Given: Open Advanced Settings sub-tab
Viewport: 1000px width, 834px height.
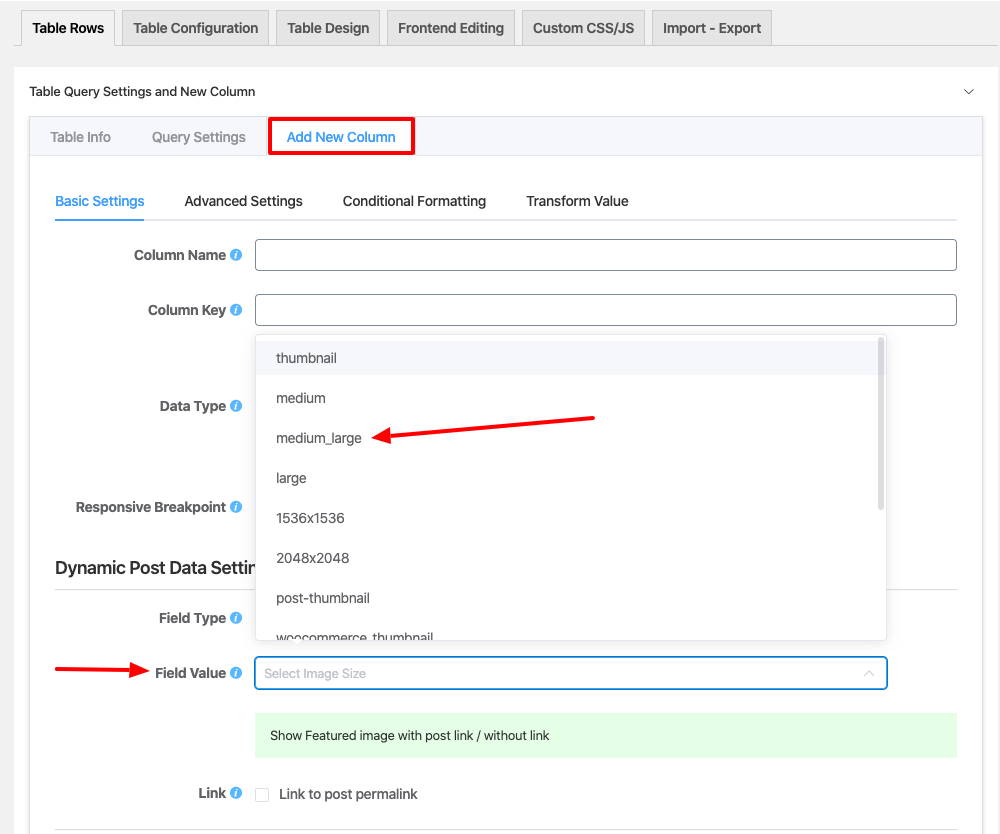Looking at the screenshot, I should click(x=243, y=201).
